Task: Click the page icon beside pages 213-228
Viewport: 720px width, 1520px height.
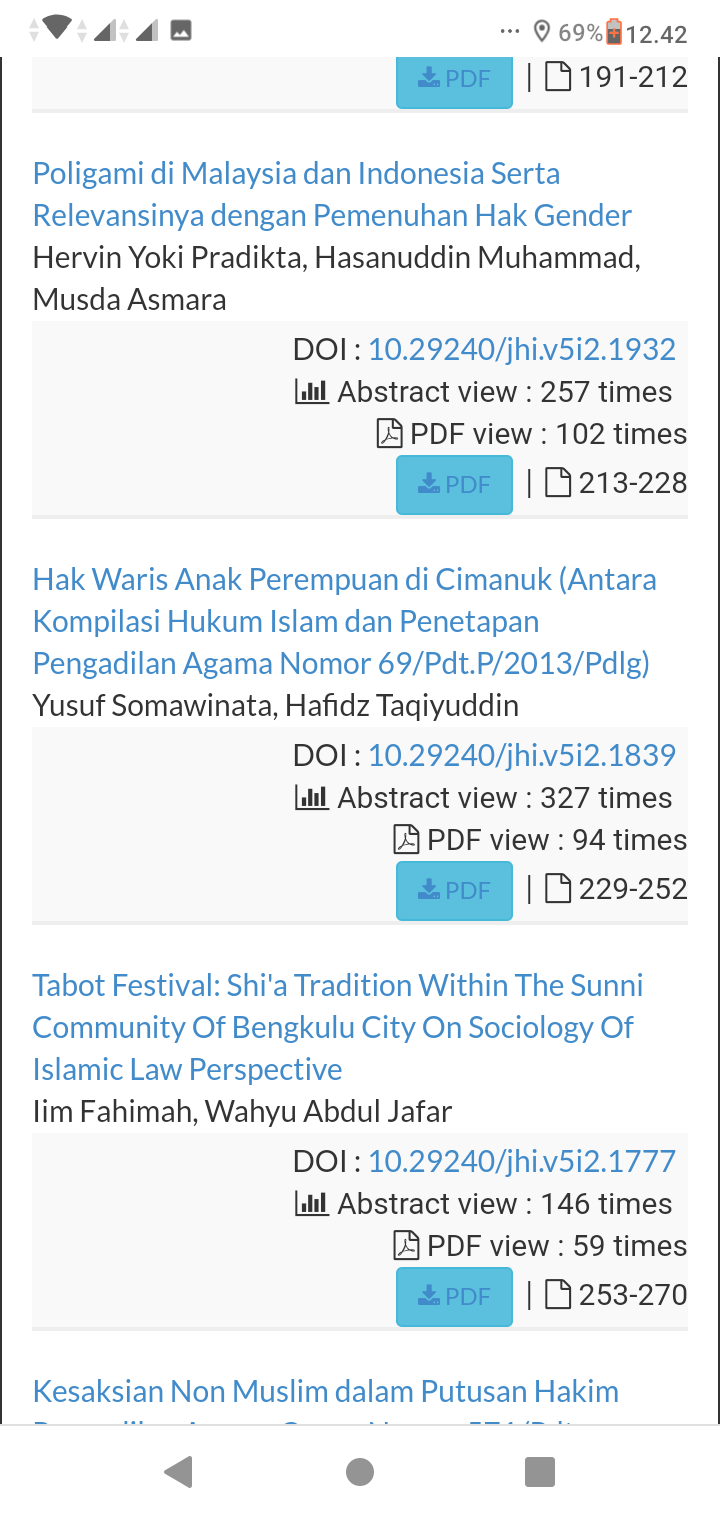Action: (558, 484)
